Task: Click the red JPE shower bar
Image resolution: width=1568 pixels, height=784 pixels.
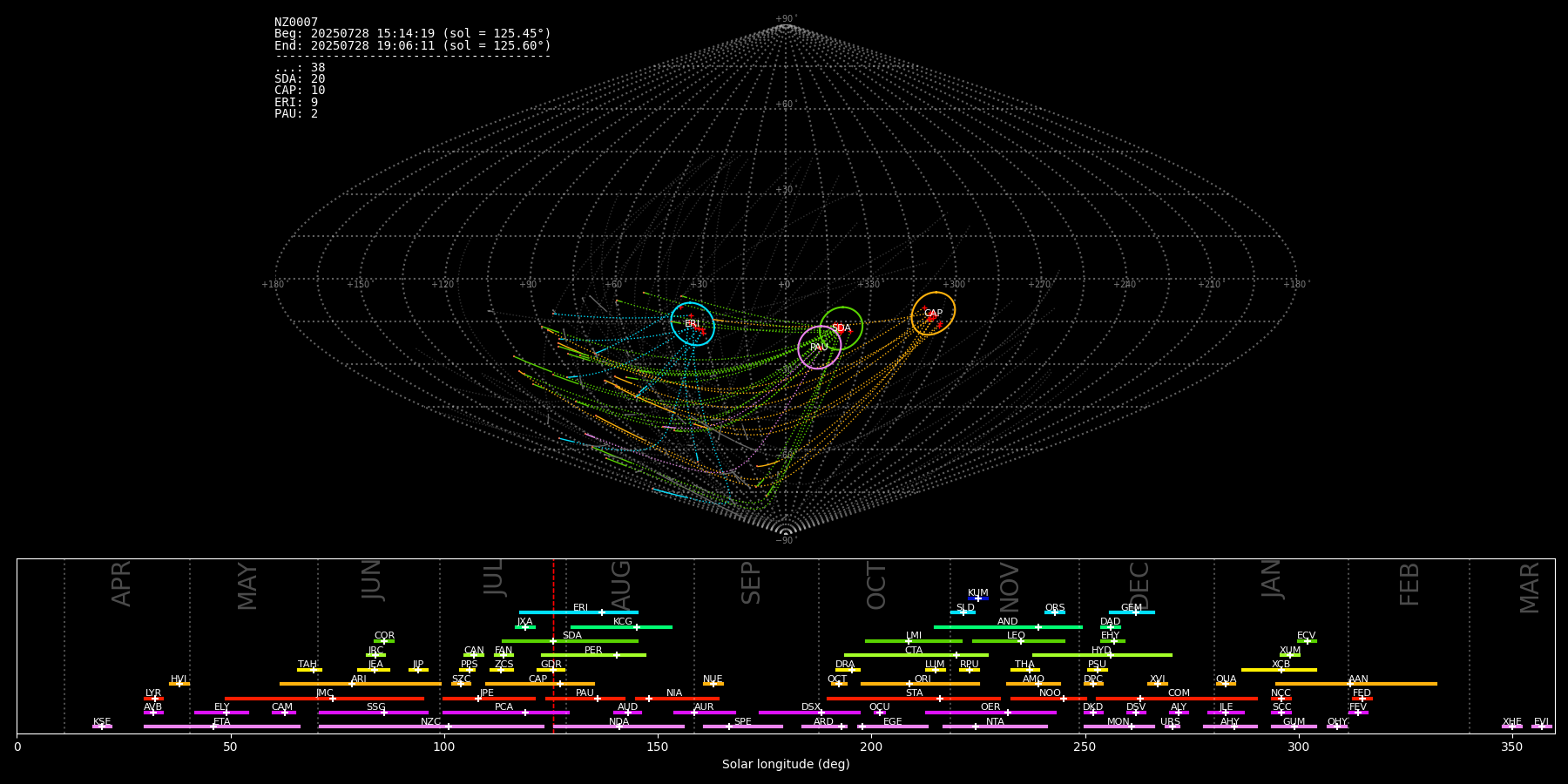Action: [x=489, y=699]
